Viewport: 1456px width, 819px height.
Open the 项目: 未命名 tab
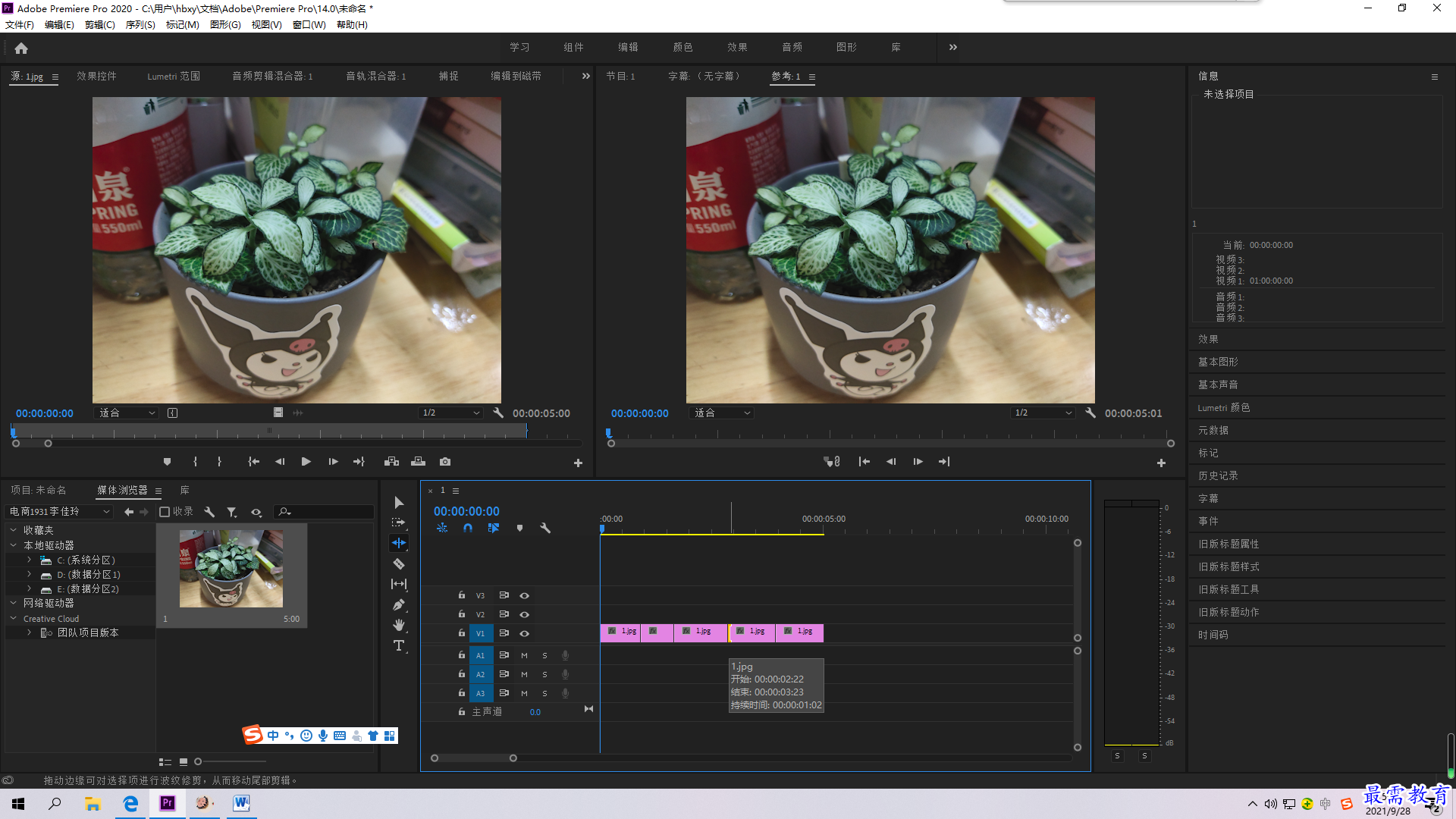[39, 491]
